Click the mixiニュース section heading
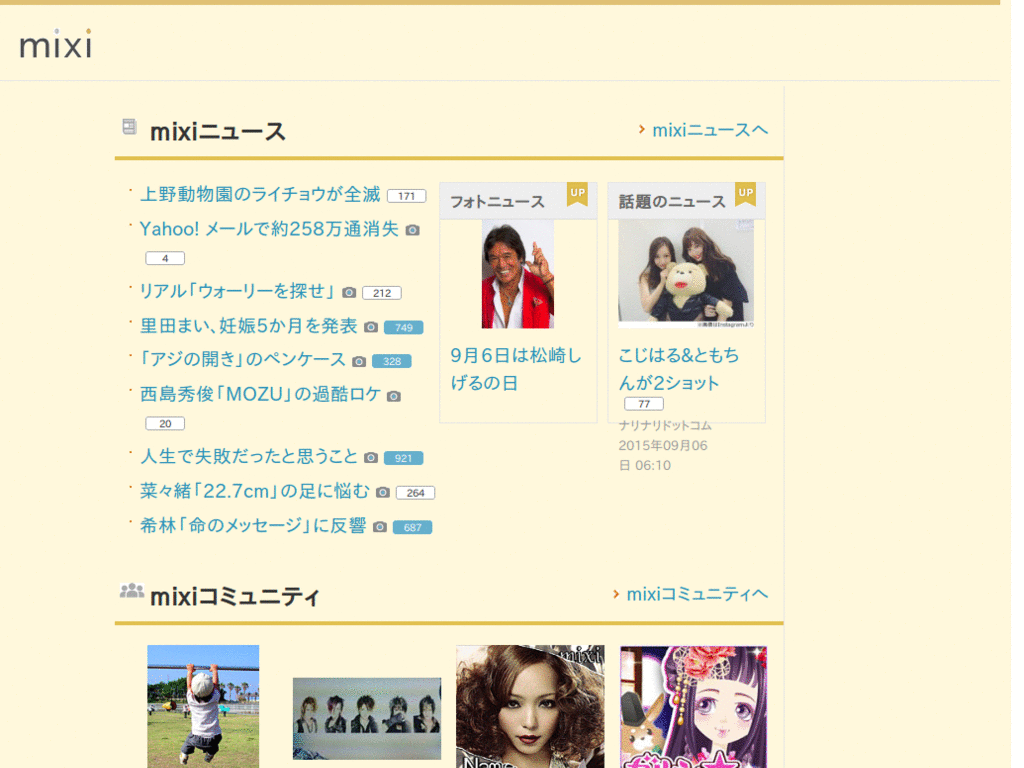1024x768 pixels. click(217, 132)
